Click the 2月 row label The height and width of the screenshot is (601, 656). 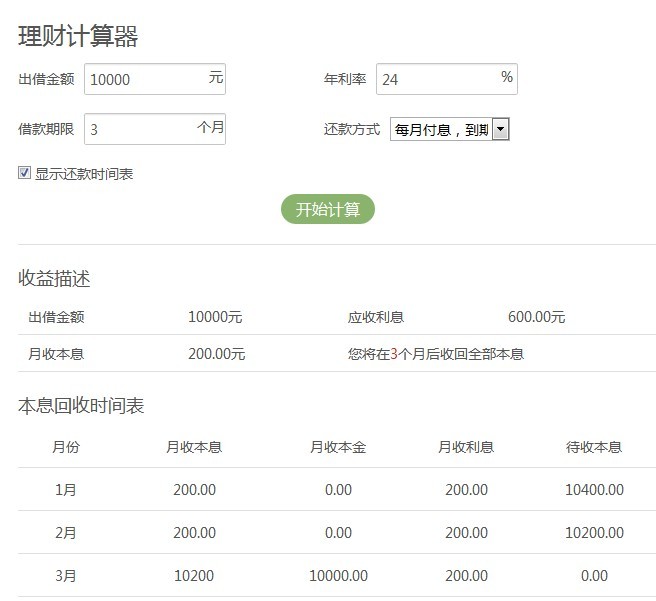click(x=66, y=533)
